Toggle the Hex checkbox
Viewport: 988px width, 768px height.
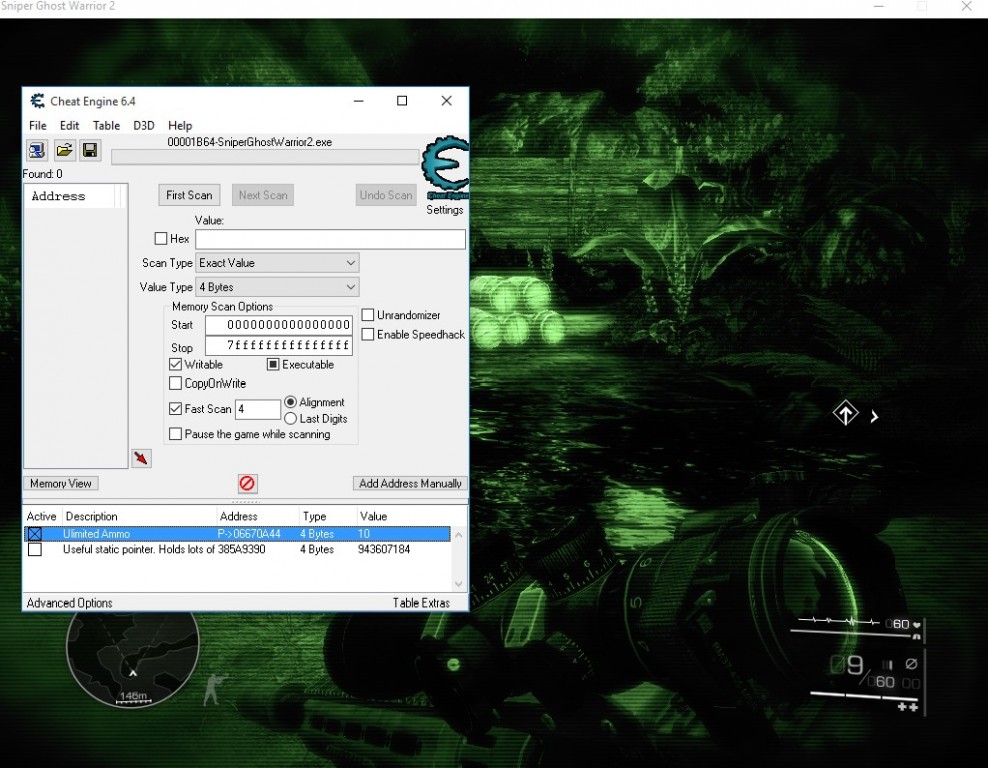coord(161,239)
